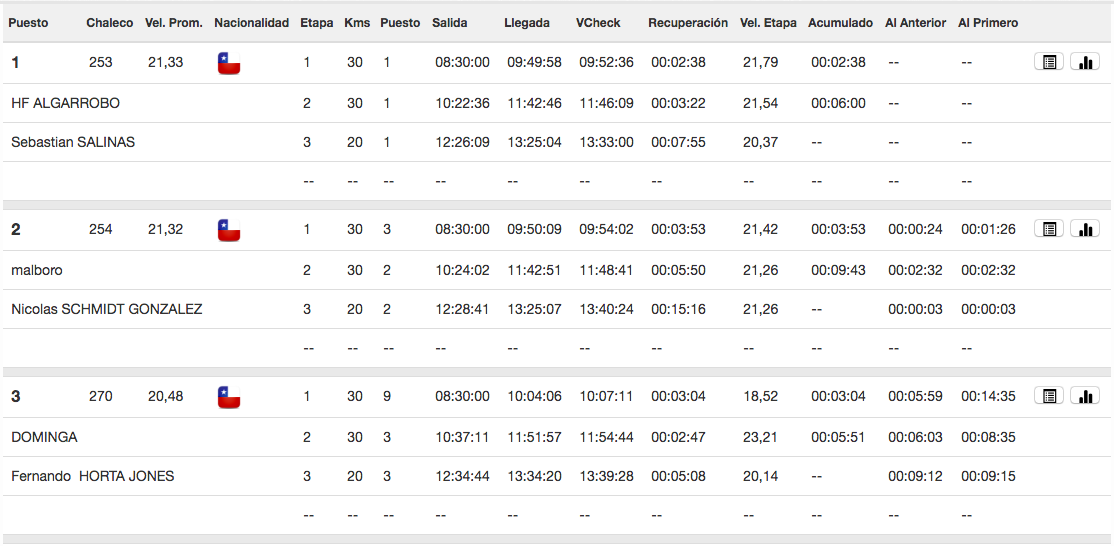Screen dimensions: 1114x546
Task: Select horse name DOMINGA
Action: tap(44, 437)
